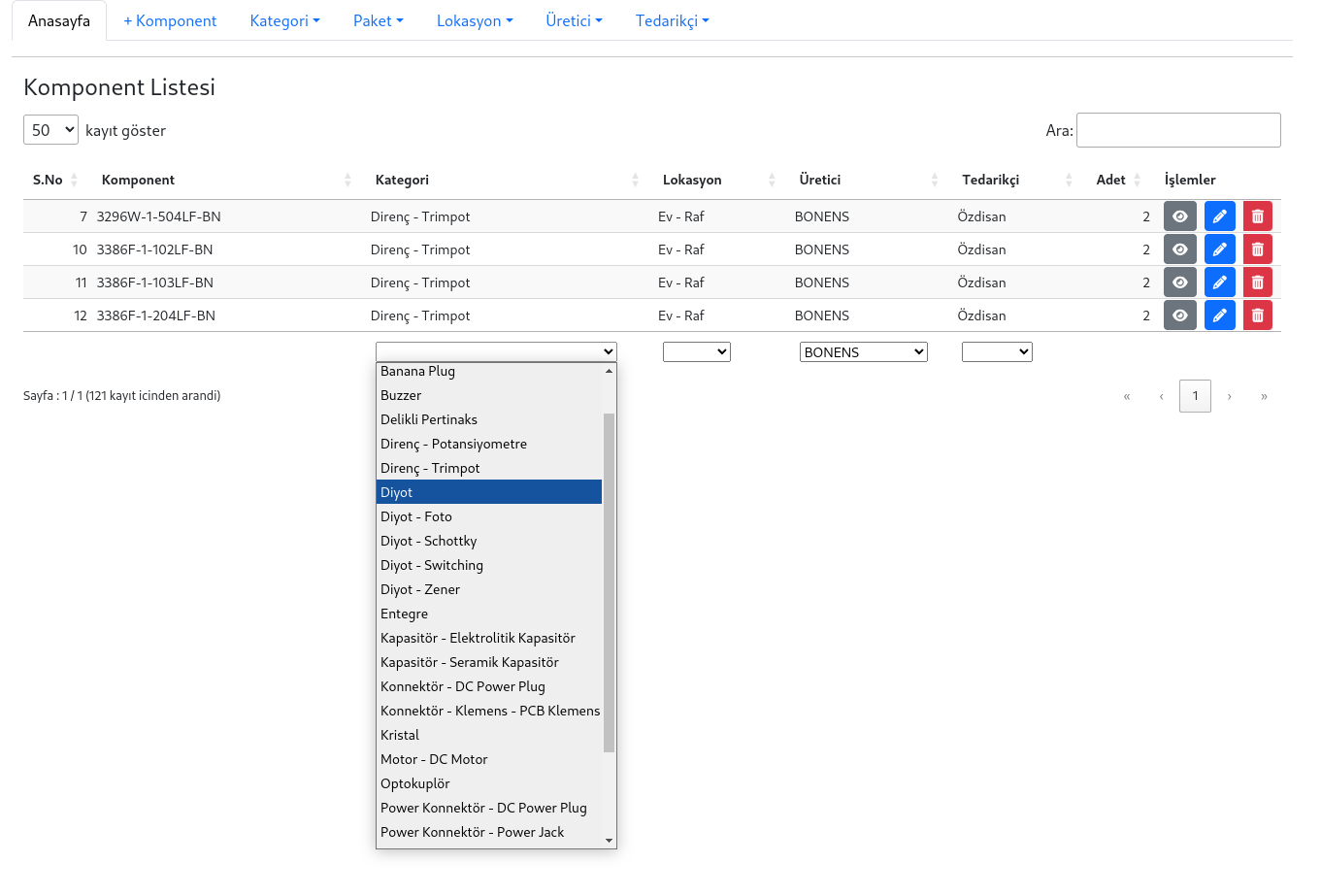1321x896 pixels.
Task: Go to last page pagination button
Action: coord(1264,396)
